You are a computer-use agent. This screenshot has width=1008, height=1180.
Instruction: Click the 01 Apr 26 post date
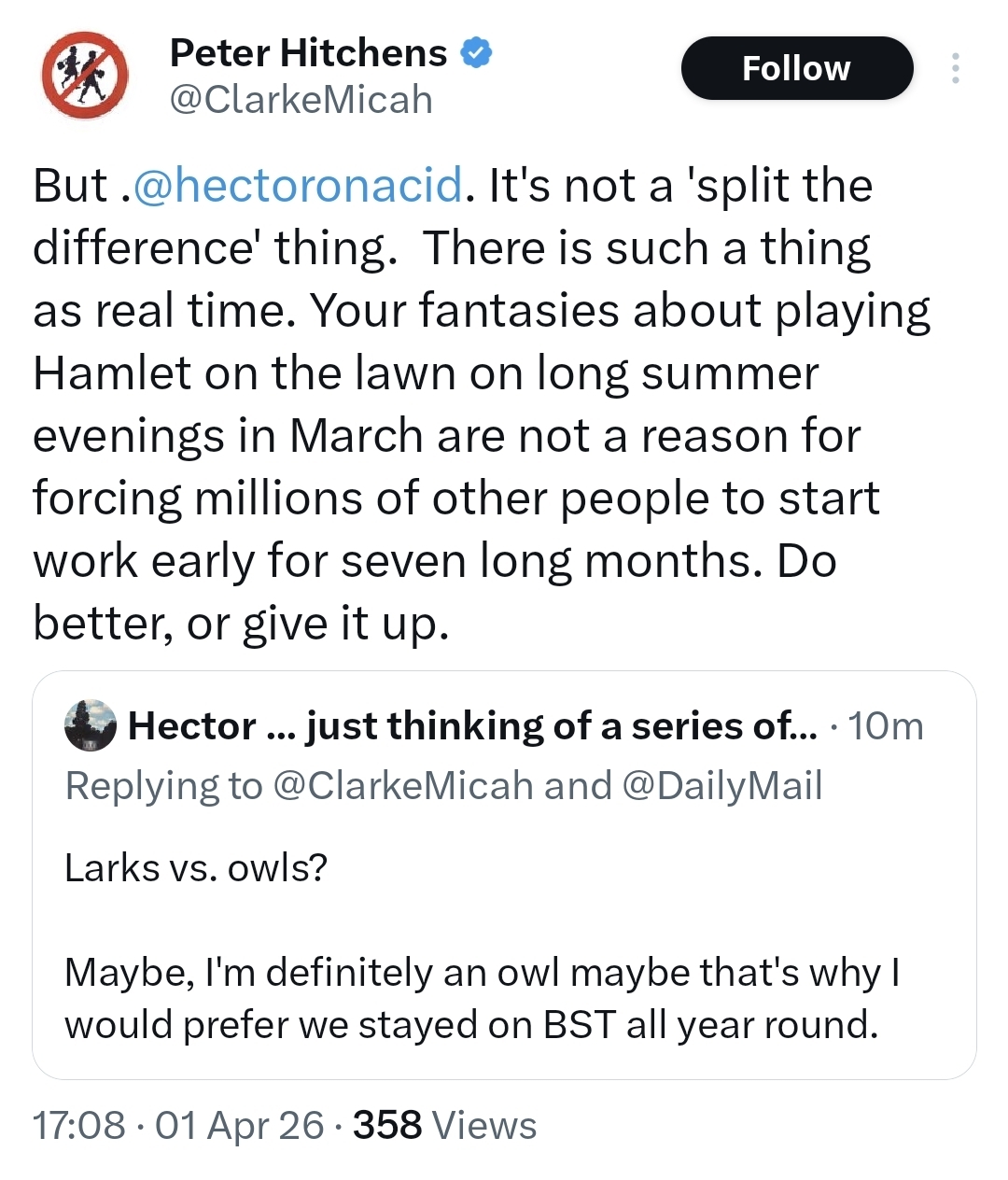(240, 1125)
